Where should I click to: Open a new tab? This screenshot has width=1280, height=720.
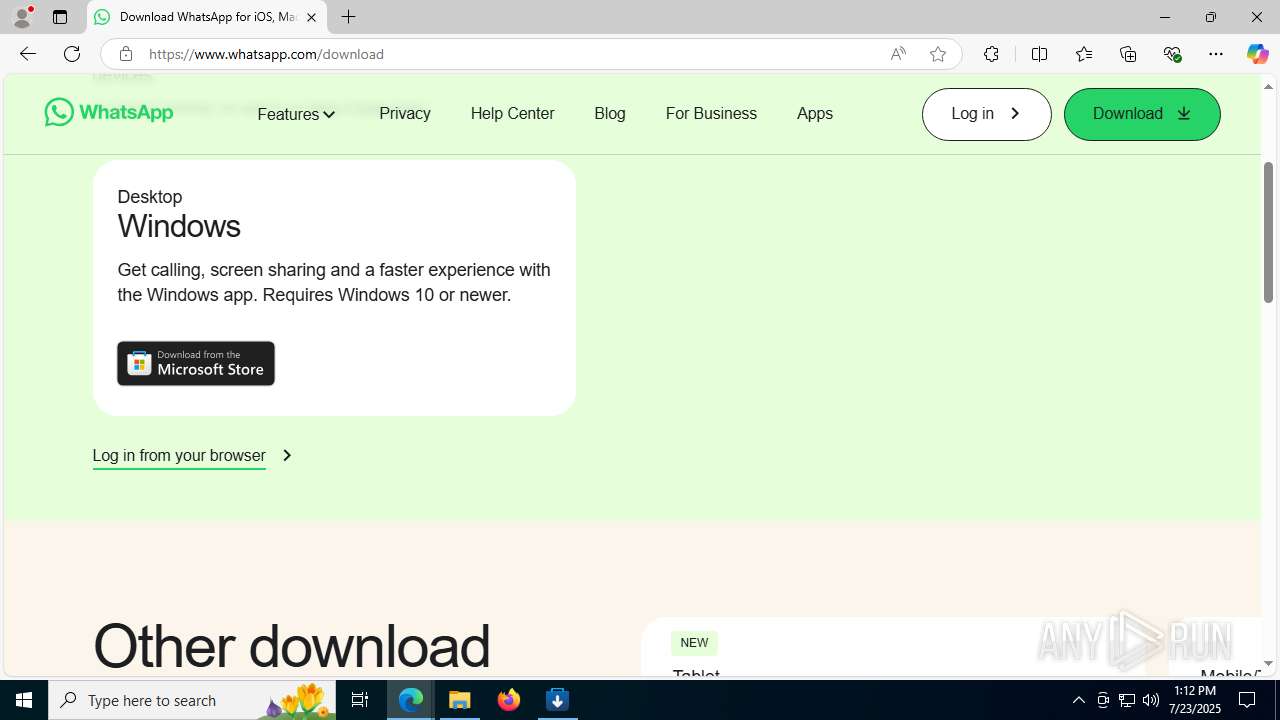[x=348, y=17]
